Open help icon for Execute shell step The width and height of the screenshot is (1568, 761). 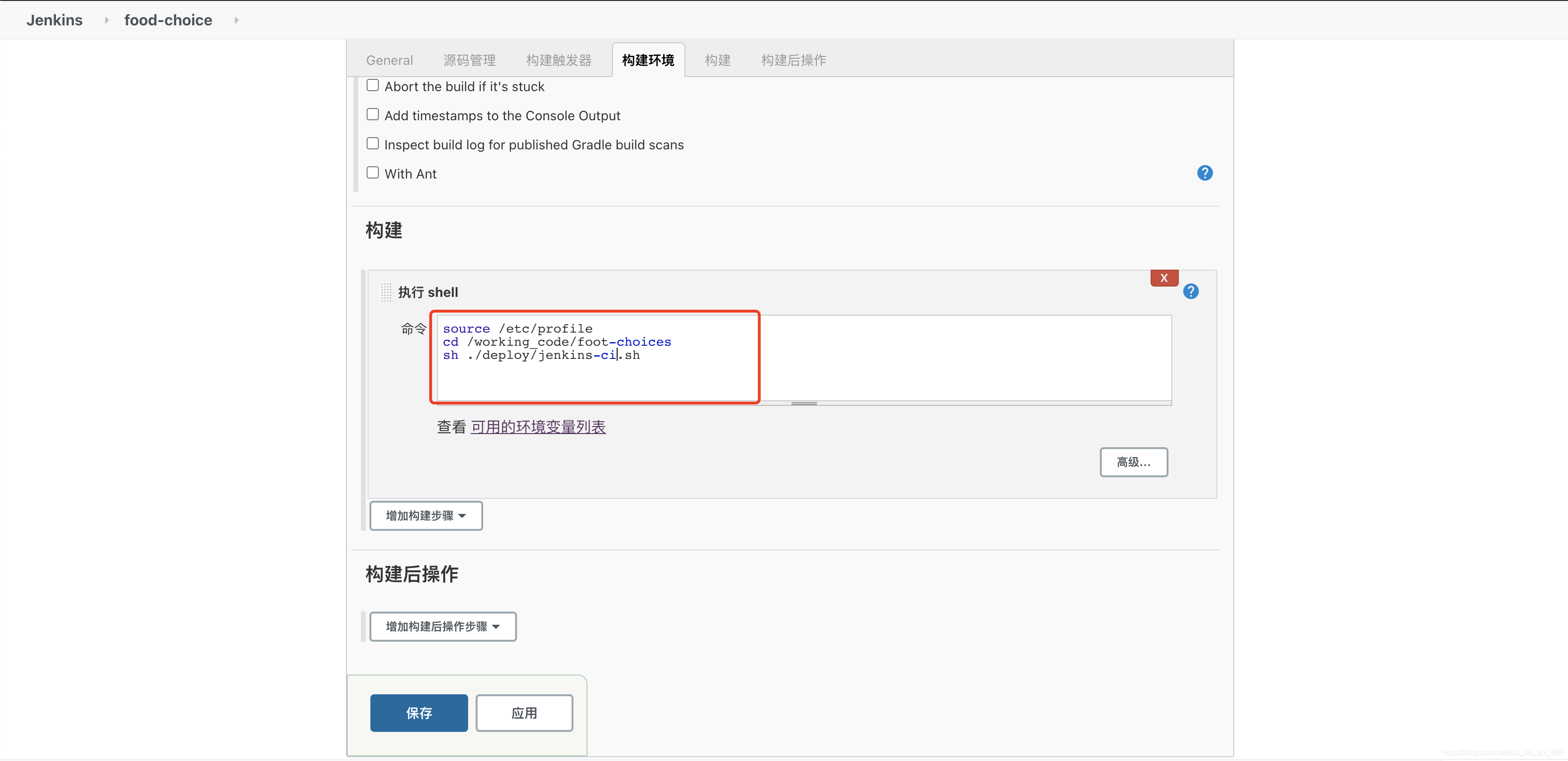click(1190, 291)
